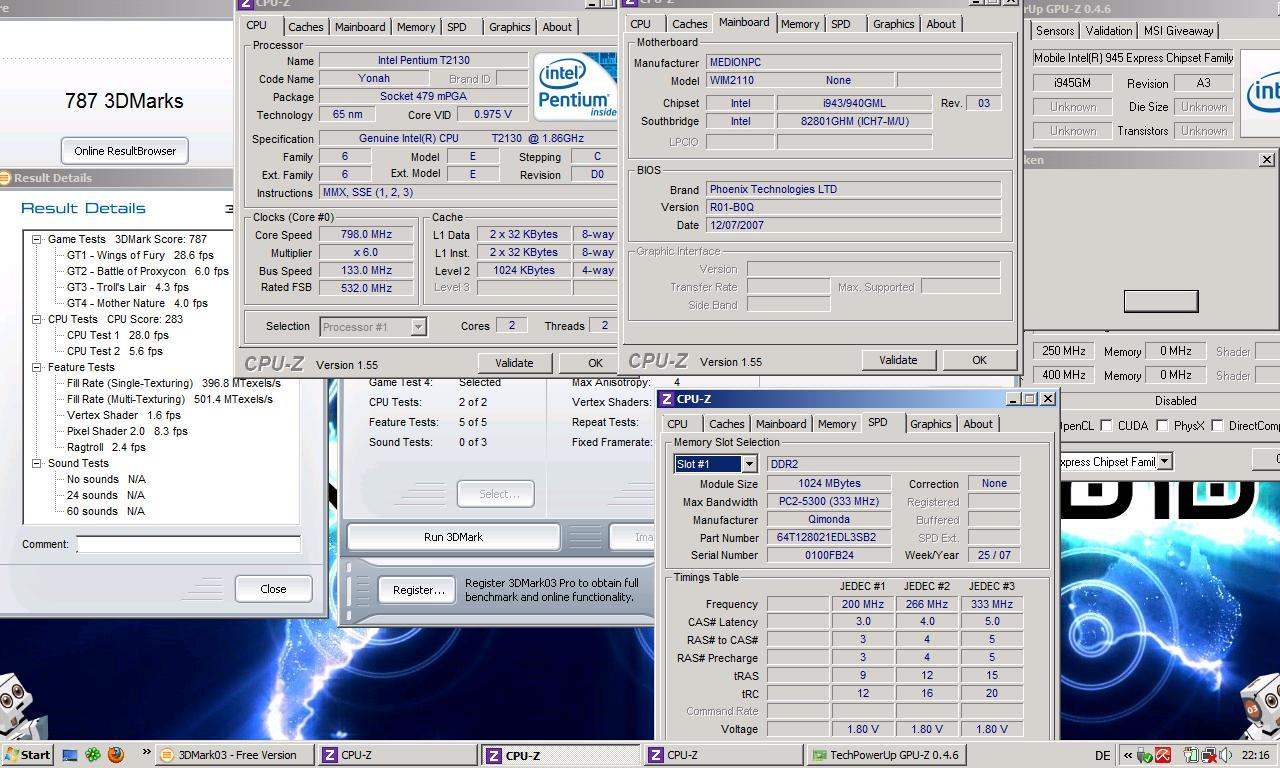Screen dimensions: 1280x768
Task: Click the Run 3DMark button
Action: [x=453, y=537]
